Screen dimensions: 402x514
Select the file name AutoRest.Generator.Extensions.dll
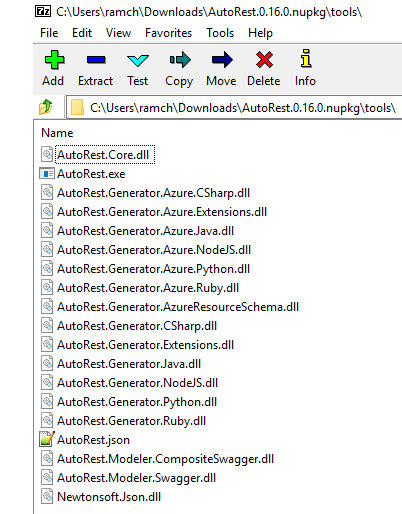pos(145,345)
